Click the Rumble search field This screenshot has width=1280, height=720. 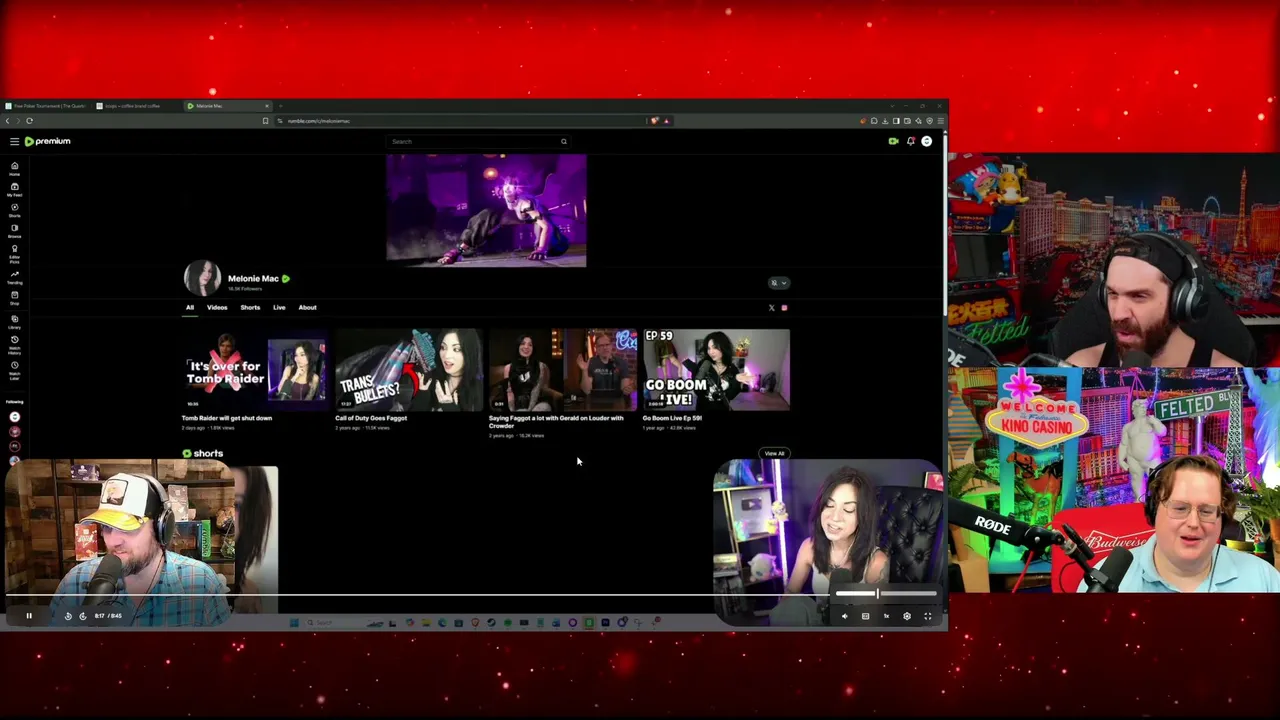[478, 141]
